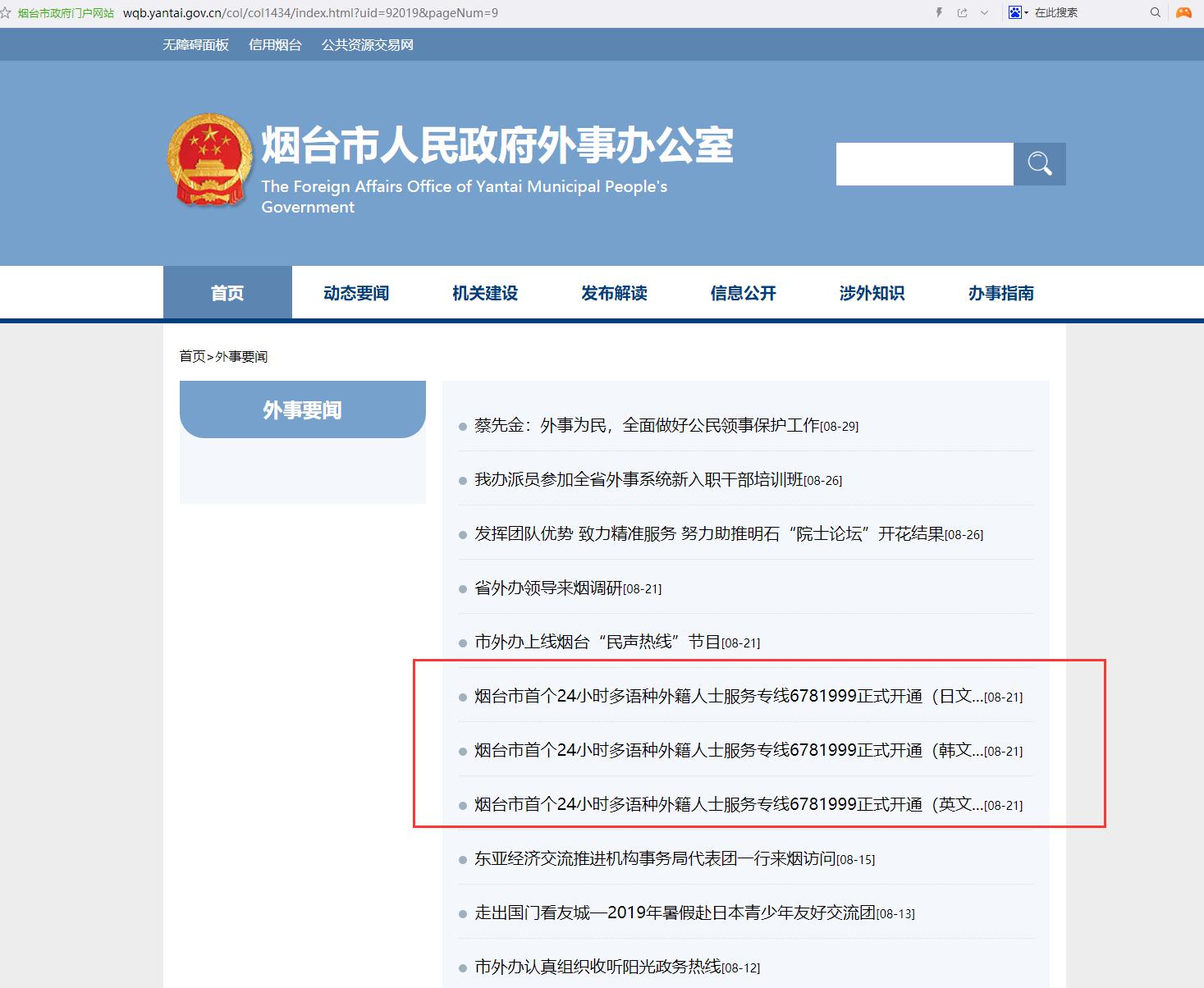Open the 6781999 hotline article (韩文 version)
Screen dimensions: 1204x988
[729, 750]
